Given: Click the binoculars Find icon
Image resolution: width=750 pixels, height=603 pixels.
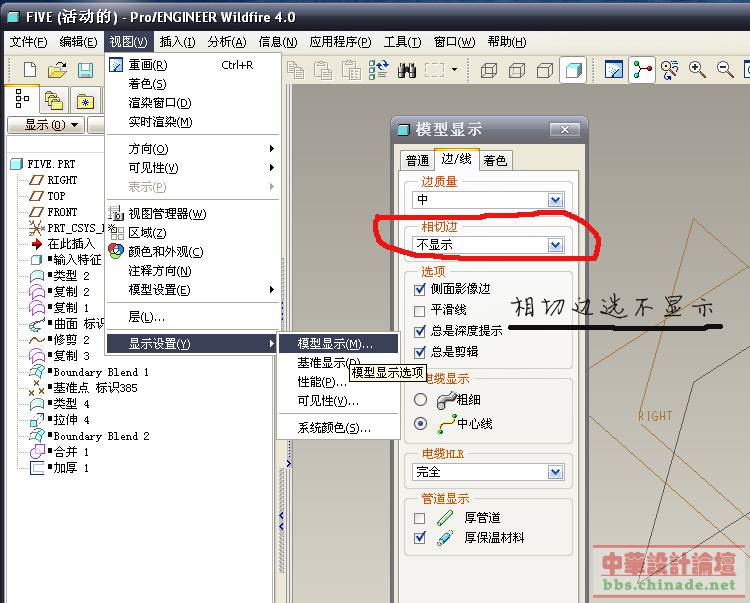Looking at the screenshot, I should (407, 71).
